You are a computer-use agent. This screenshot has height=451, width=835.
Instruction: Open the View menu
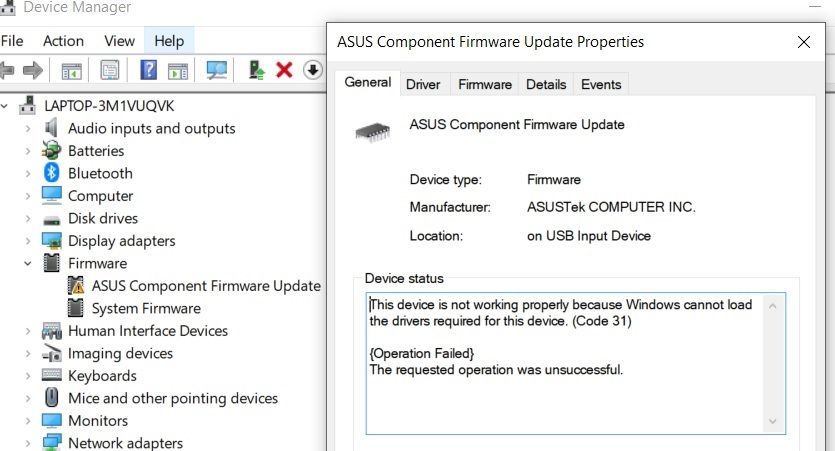(119, 41)
